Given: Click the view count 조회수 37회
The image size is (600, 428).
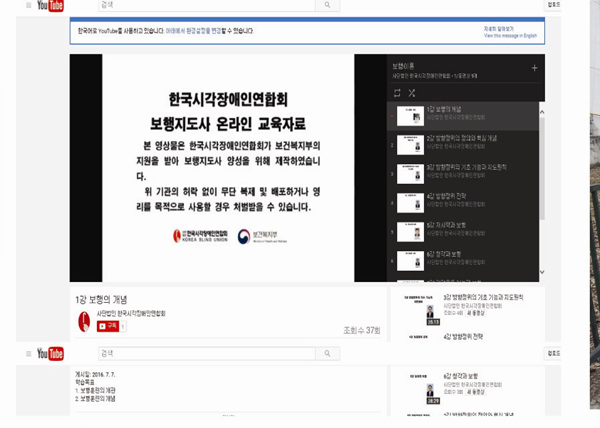Looking at the screenshot, I should (362, 330).
